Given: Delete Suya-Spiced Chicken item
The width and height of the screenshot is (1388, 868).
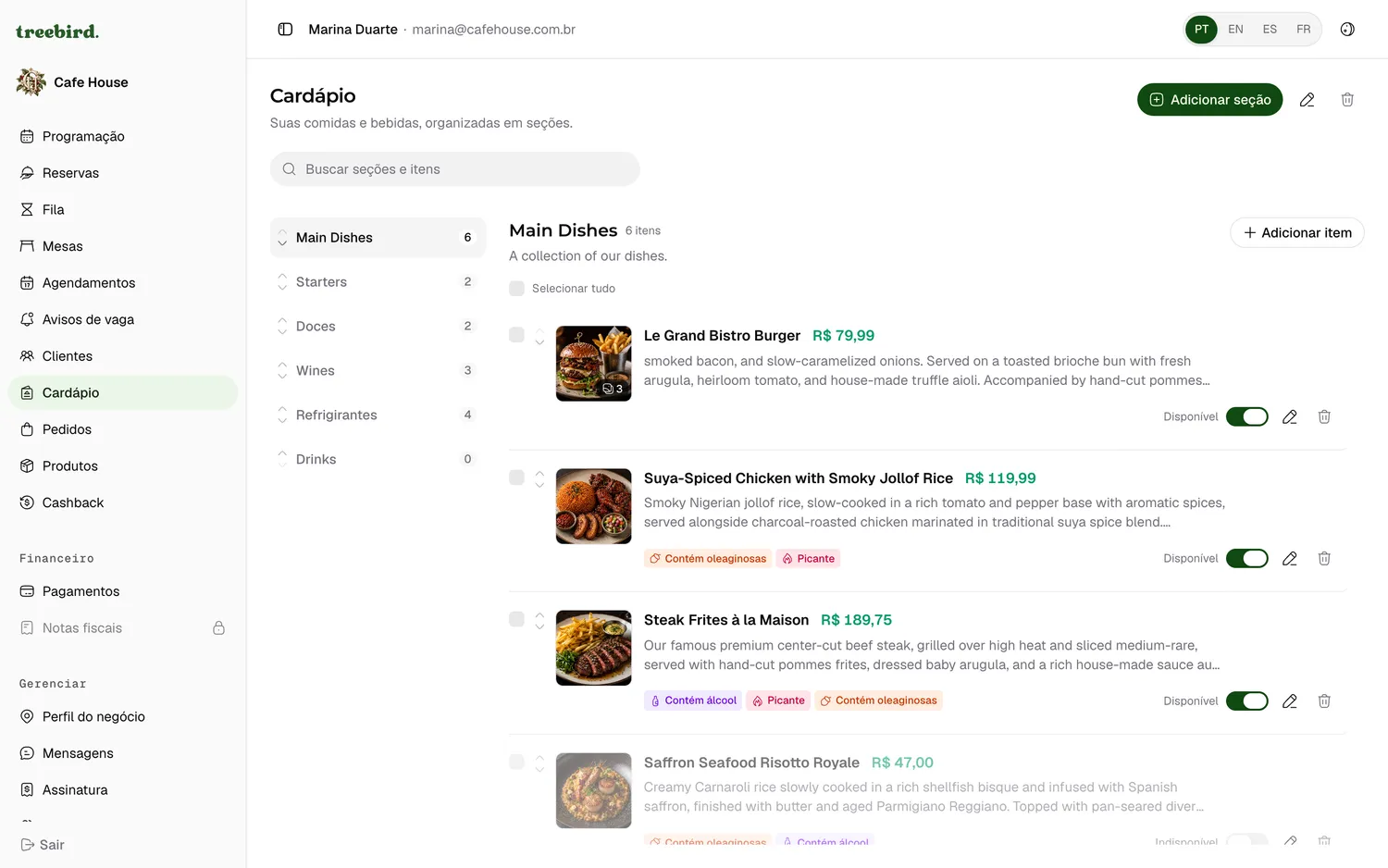Looking at the screenshot, I should click(x=1324, y=559).
